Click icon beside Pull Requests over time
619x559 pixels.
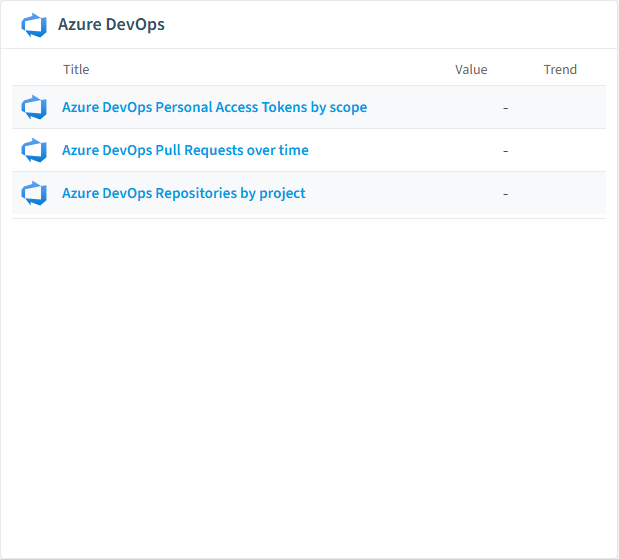[x=34, y=150]
